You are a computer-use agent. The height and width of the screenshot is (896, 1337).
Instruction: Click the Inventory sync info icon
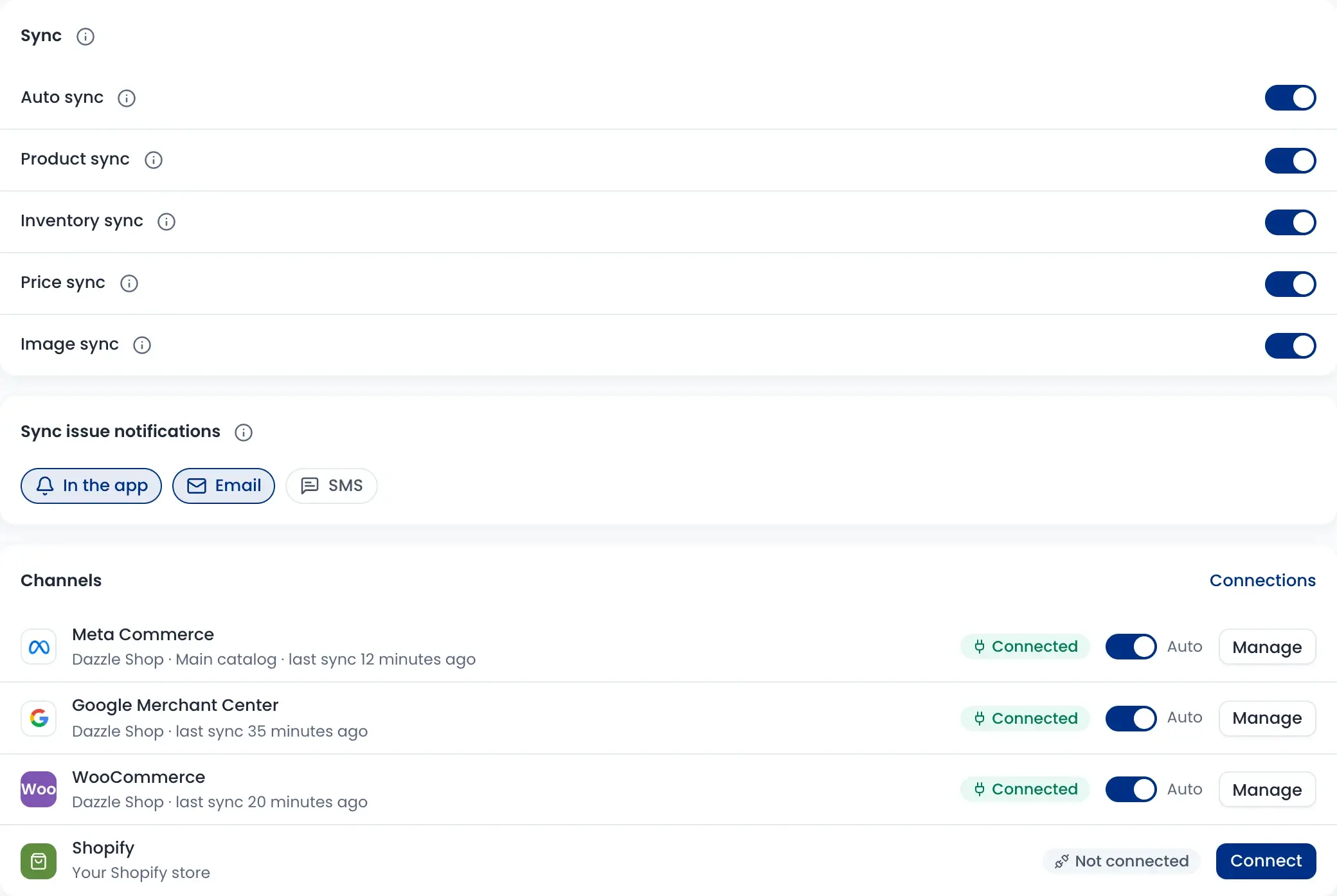click(166, 222)
